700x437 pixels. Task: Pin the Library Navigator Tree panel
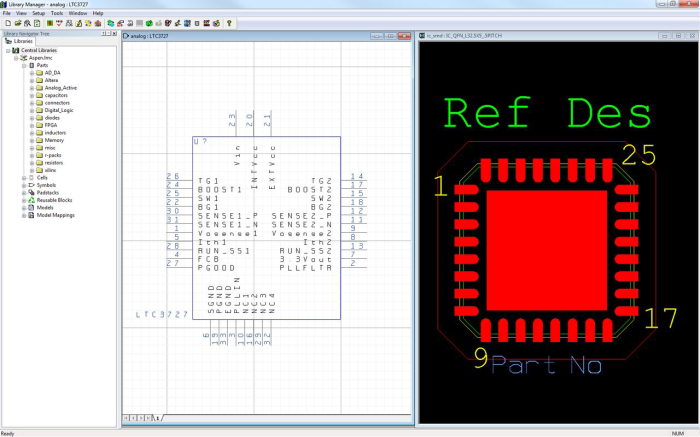click(x=104, y=33)
